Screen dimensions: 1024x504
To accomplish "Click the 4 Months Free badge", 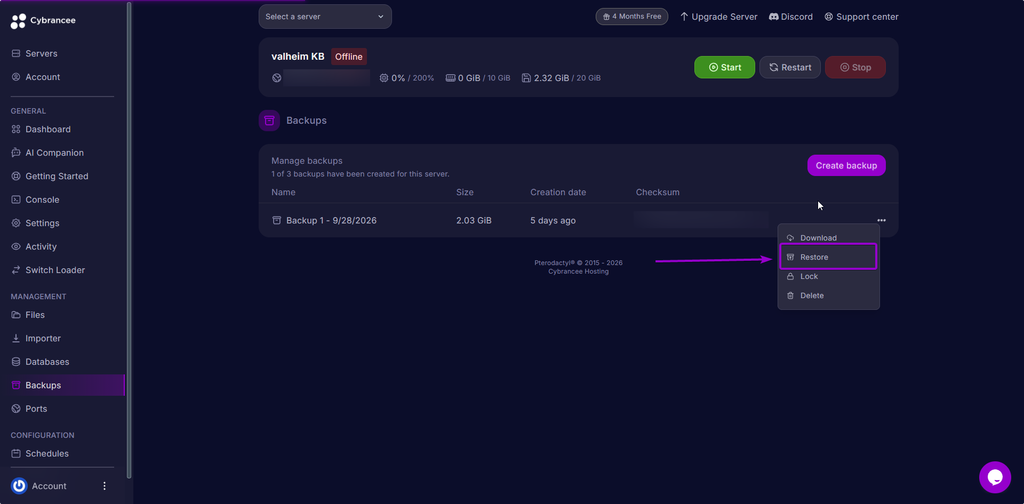I will click(632, 16).
